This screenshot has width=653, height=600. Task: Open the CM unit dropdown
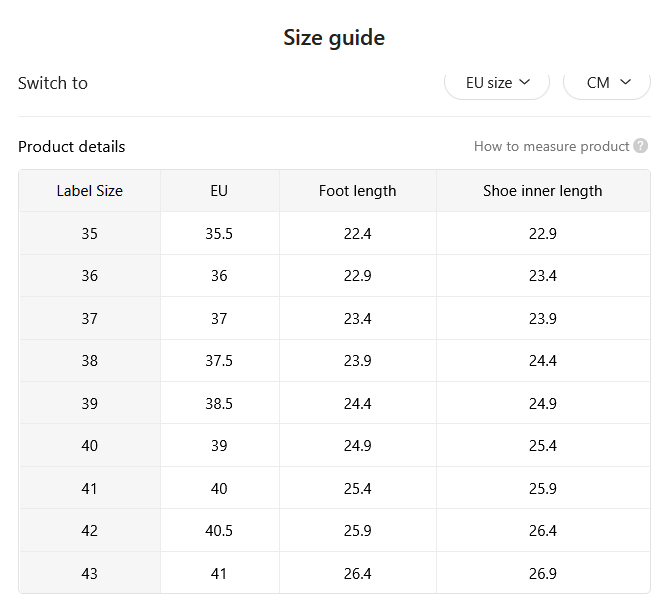click(x=607, y=83)
